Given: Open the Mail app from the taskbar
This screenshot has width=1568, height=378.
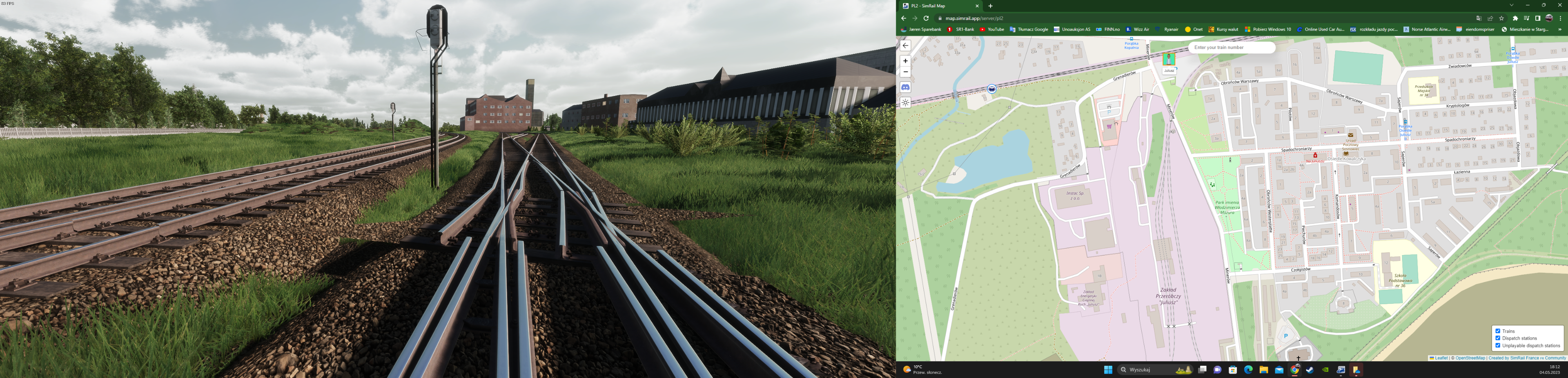Looking at the screenshot, I should point(1279,369).
